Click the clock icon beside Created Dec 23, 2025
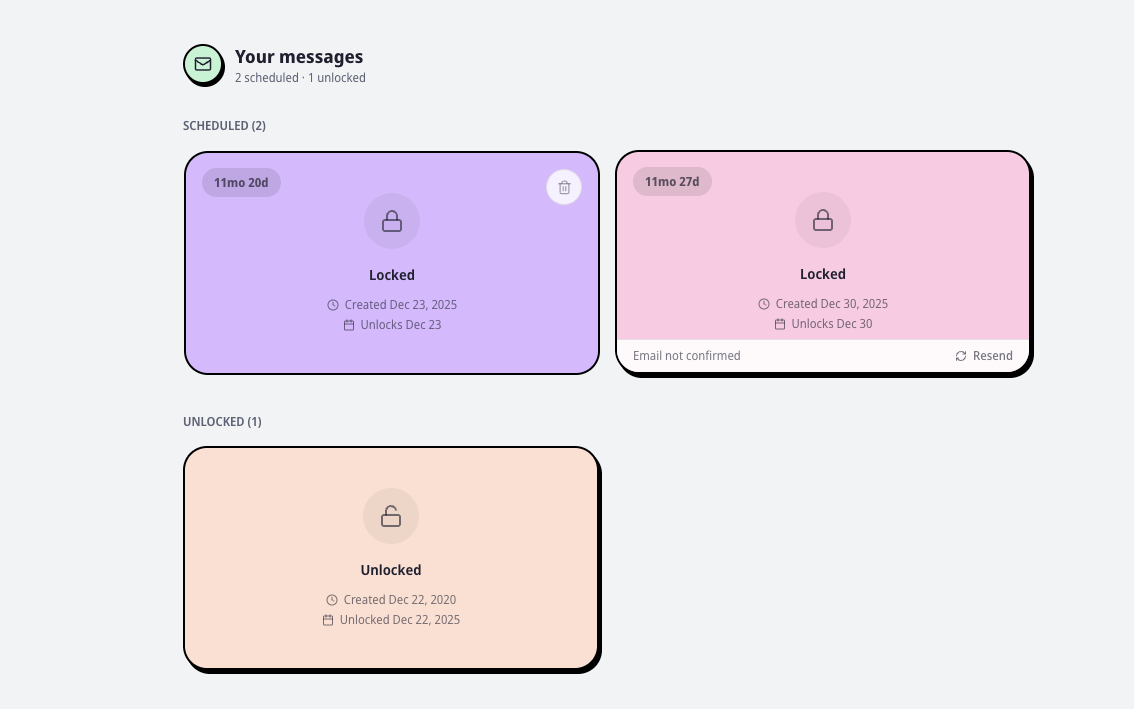The image size is (1134, 709). (332, 305)
